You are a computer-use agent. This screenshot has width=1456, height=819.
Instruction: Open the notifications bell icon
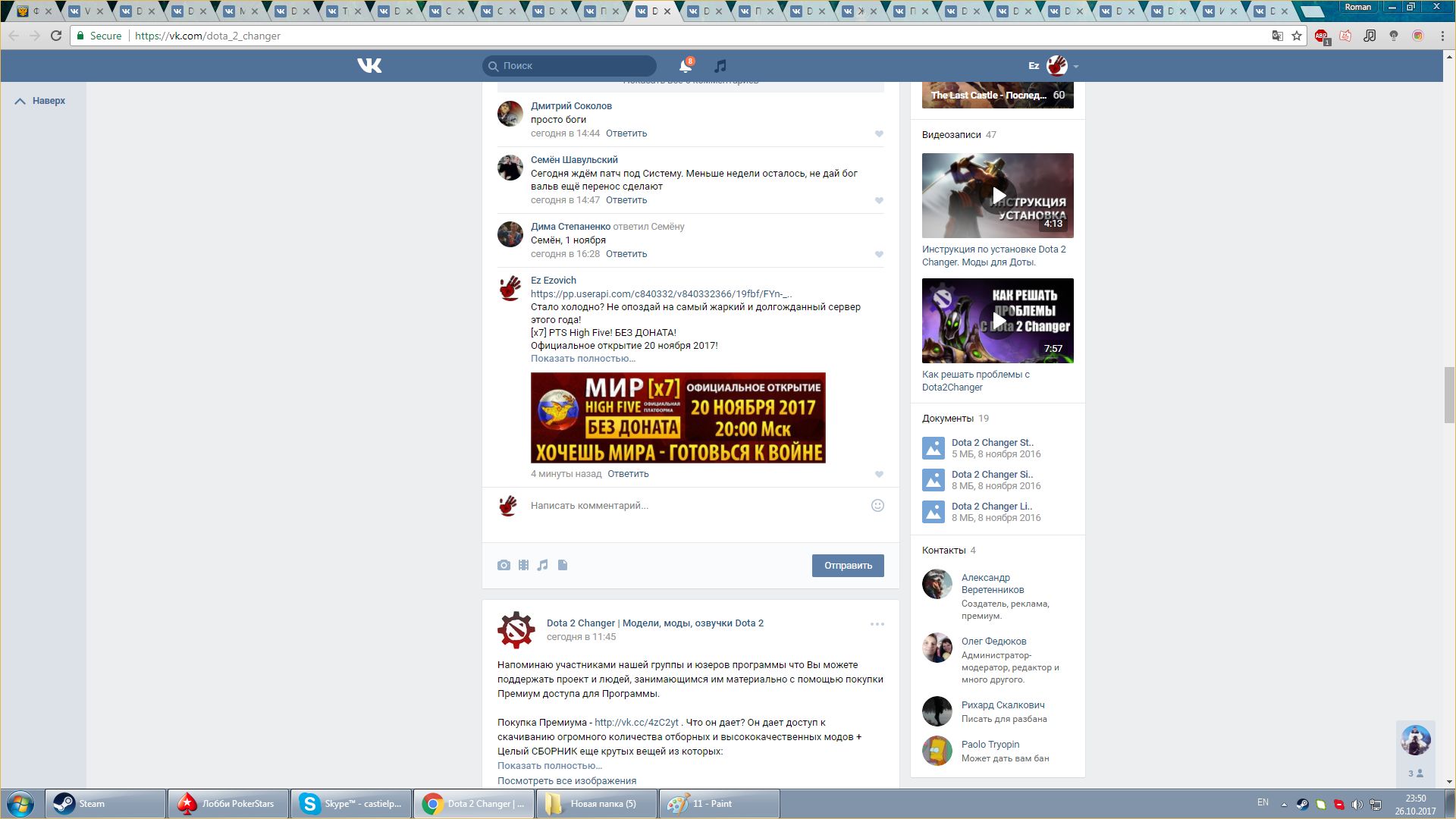click(686, 66)
